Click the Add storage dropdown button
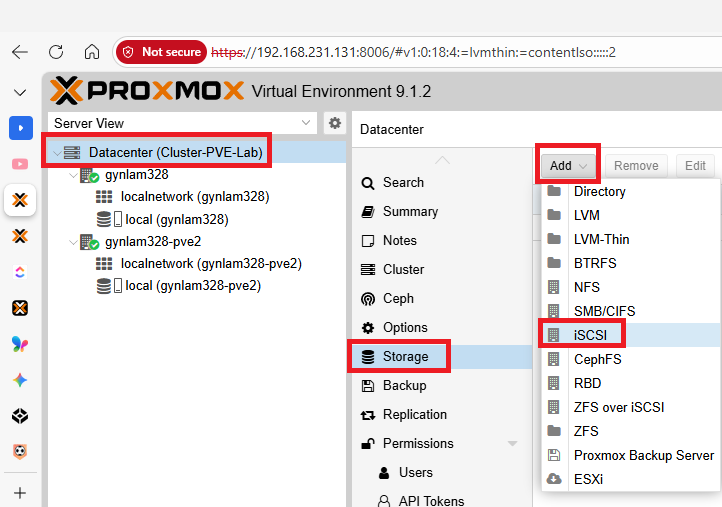 pos(568,166)
